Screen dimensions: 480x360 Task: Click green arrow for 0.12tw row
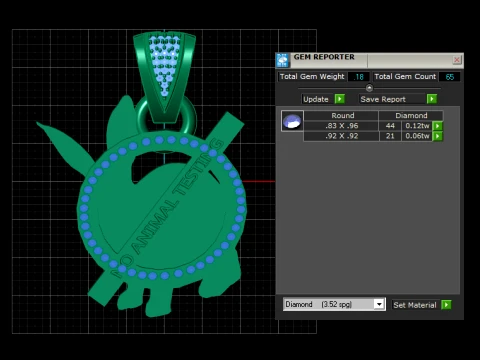pos(437,126)
